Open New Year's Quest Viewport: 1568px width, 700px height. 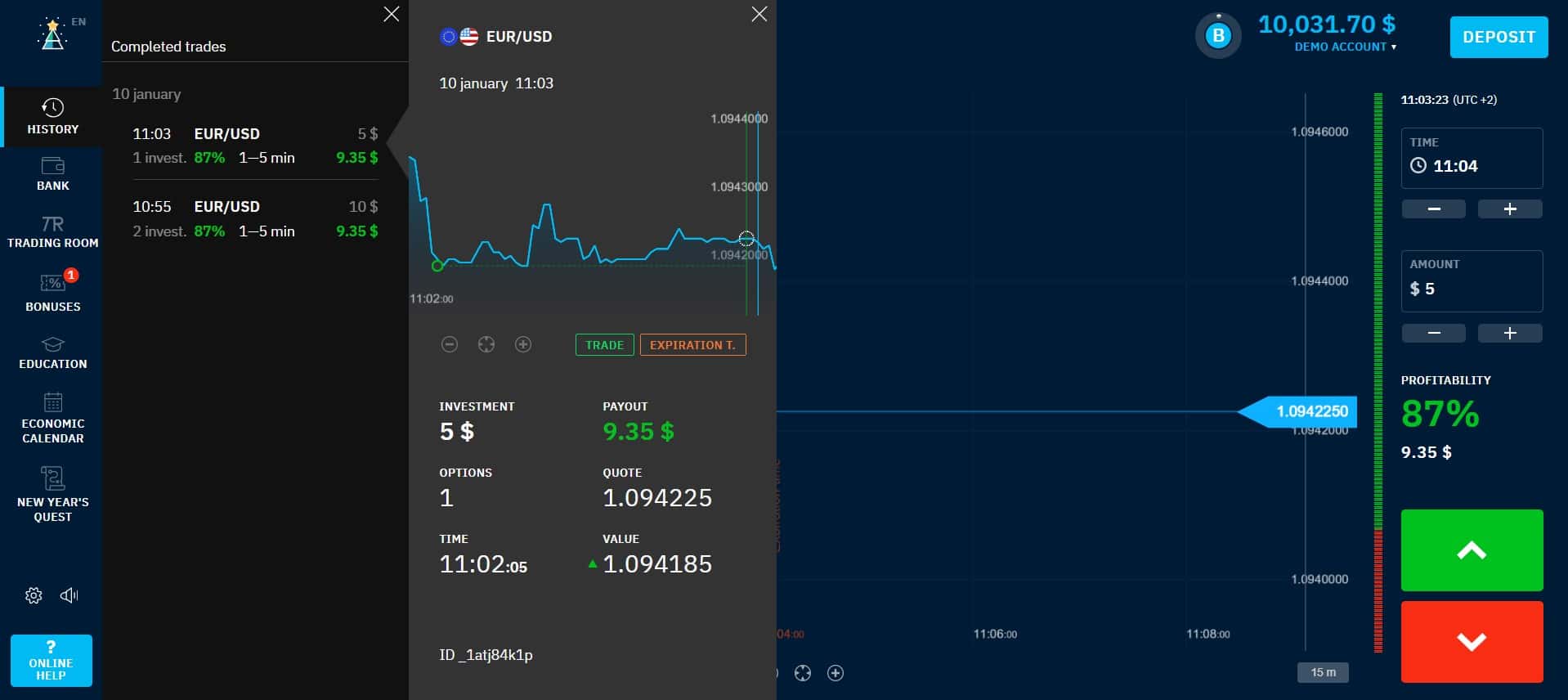[x=52, y=494]
